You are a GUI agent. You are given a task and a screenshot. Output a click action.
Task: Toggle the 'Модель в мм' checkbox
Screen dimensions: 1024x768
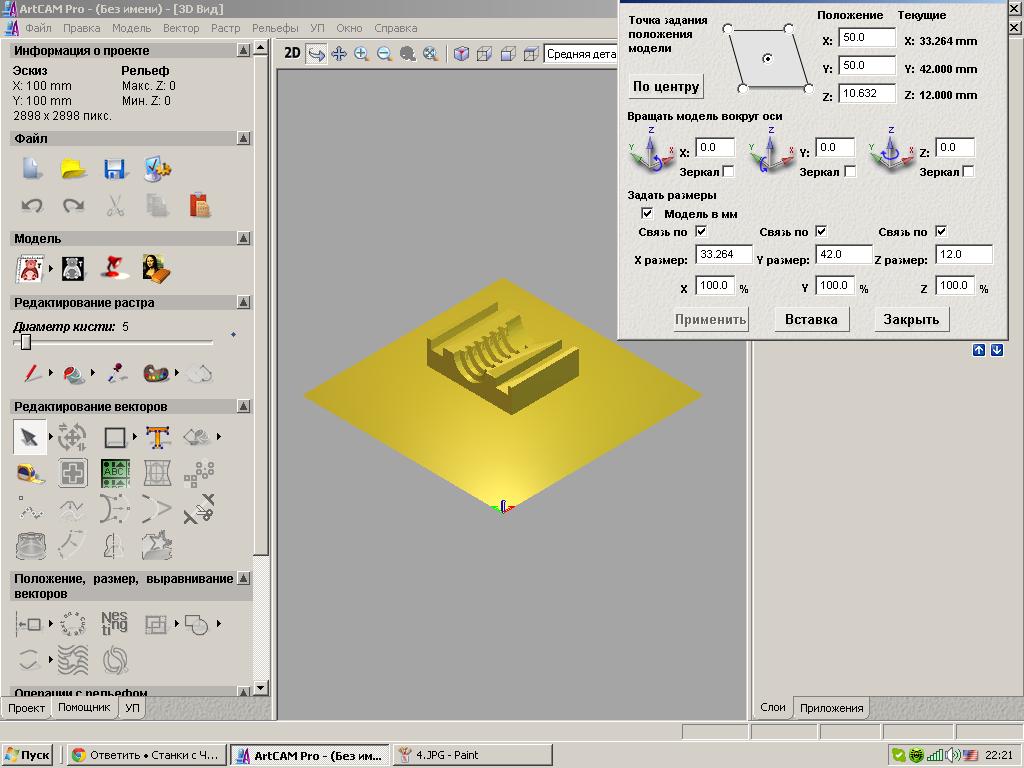point(647,214)
